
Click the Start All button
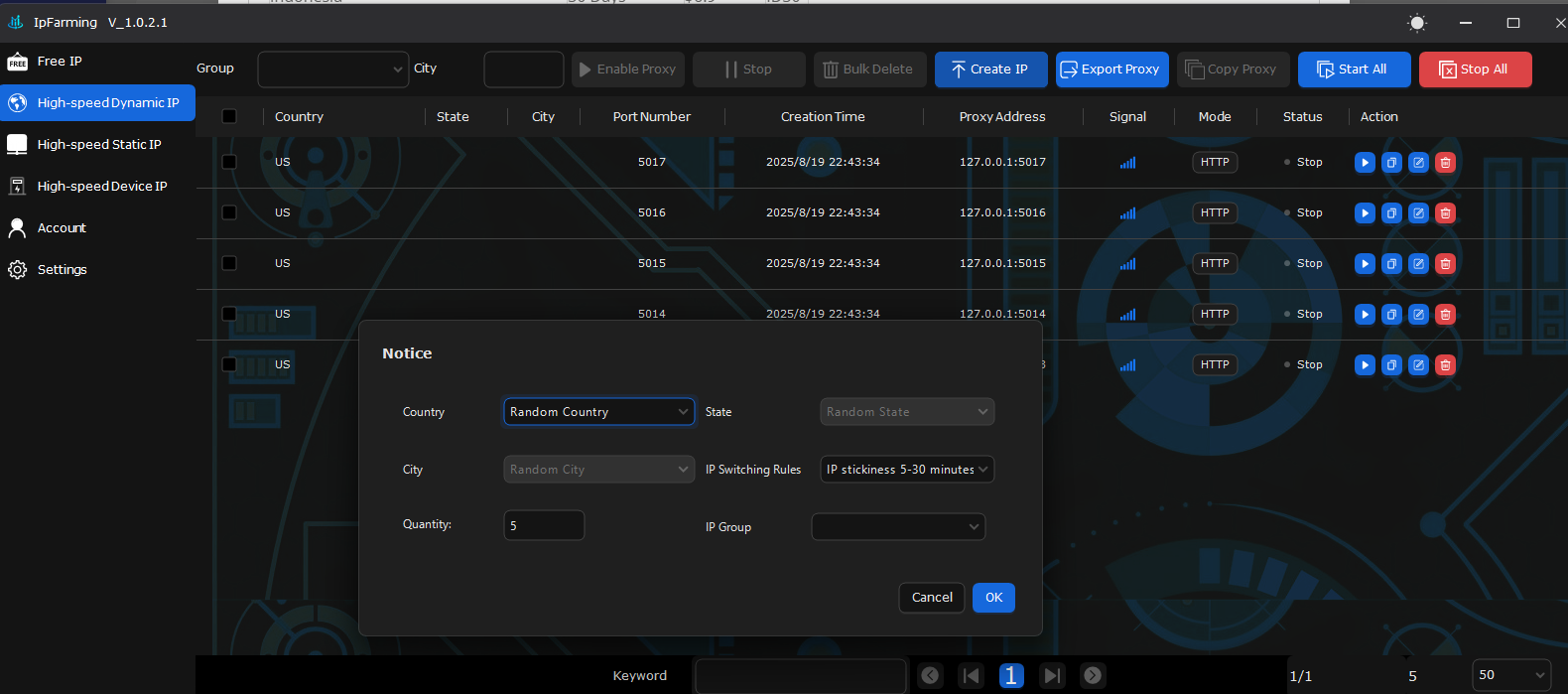[1354, 69]
